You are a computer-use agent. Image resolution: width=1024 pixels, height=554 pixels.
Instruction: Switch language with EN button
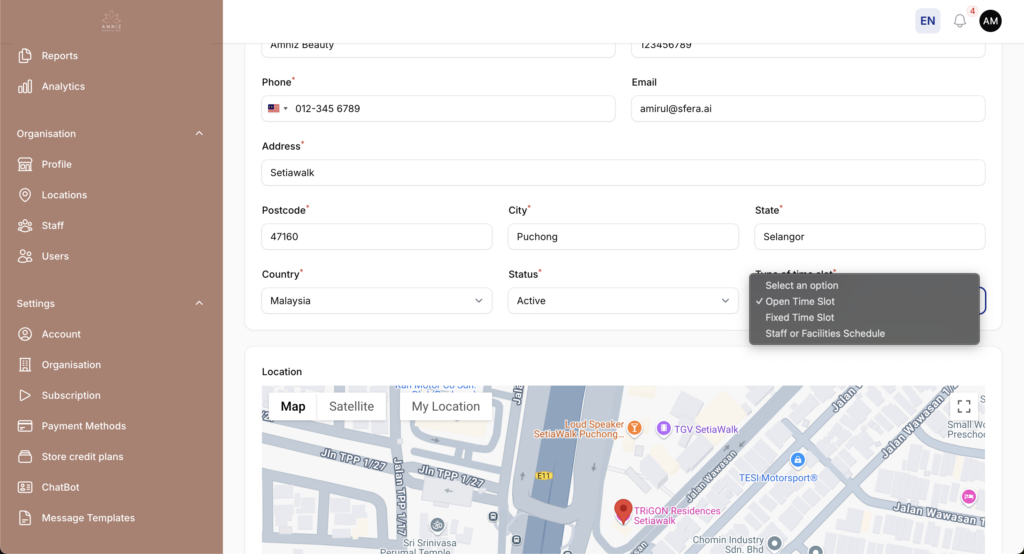point(927,21)
